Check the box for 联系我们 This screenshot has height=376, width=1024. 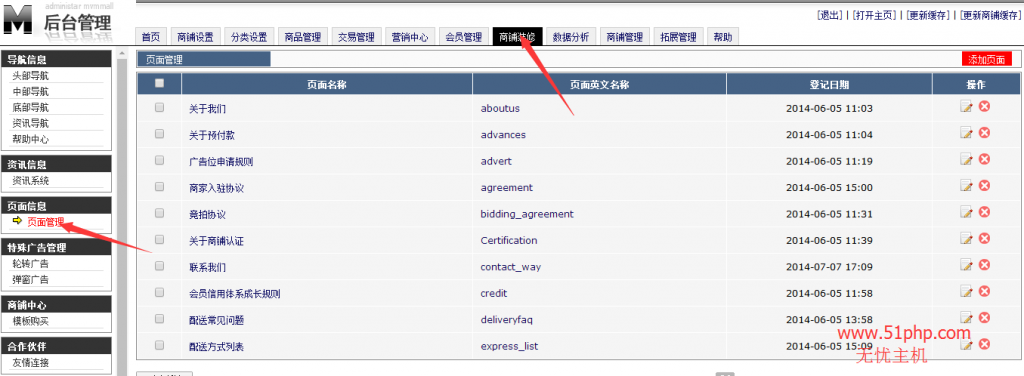tap(159, 266)
